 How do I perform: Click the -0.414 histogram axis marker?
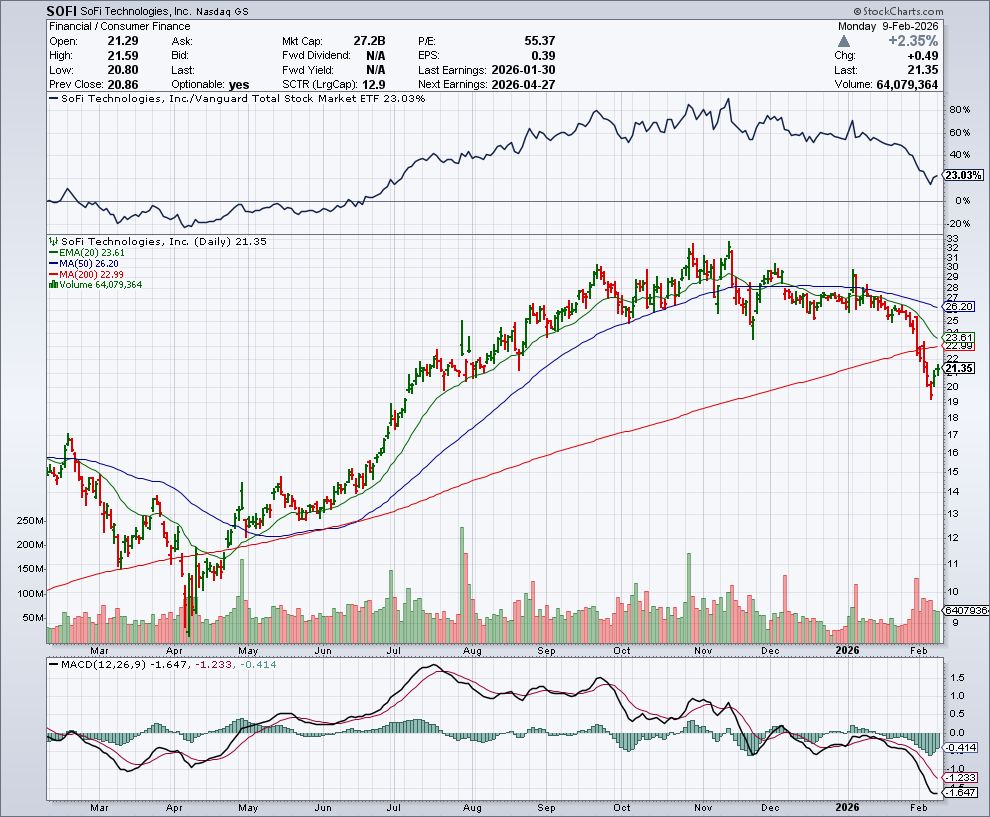tap(960, 748)
